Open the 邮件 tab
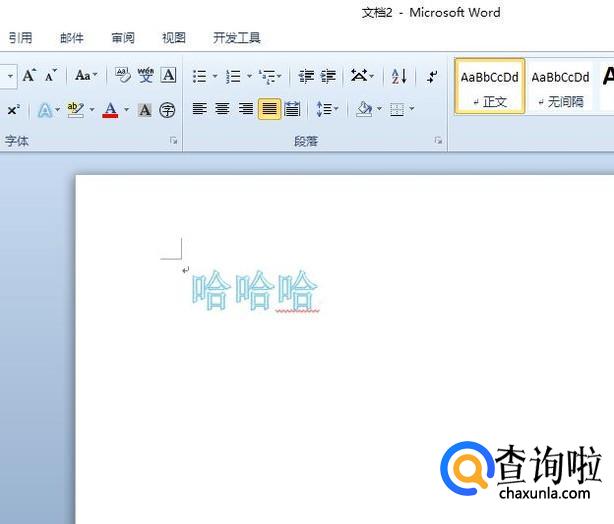Image resolution: width=614 pixels, height=524 pixels. [x=72, y=38]
